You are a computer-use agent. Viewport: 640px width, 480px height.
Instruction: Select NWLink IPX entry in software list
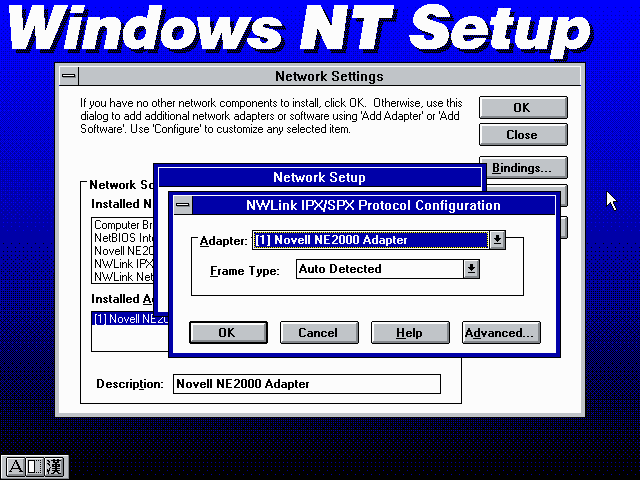pyautogui.click(x=123, y=264)
